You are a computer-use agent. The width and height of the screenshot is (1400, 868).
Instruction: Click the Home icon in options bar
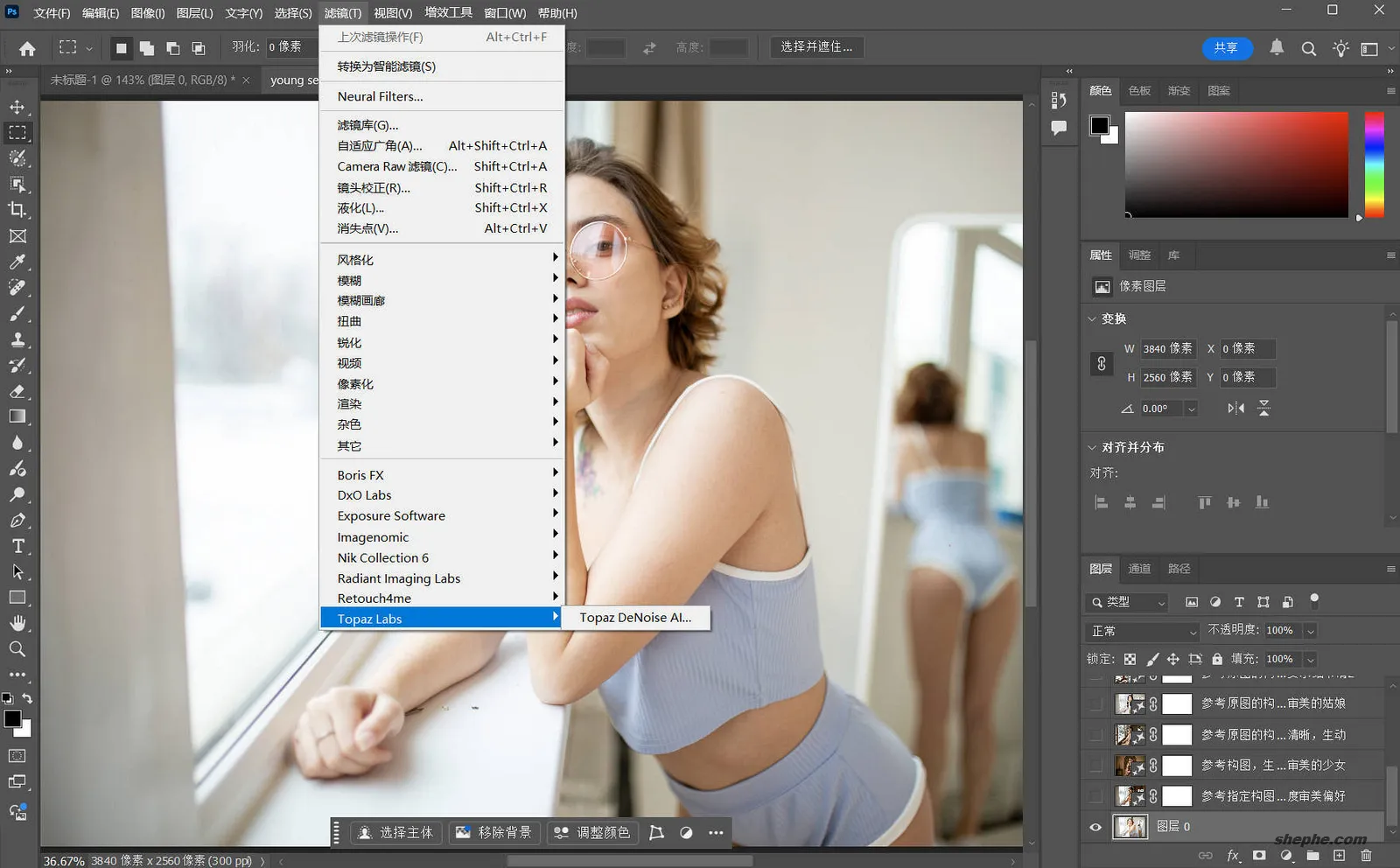[x=28, y=48]
